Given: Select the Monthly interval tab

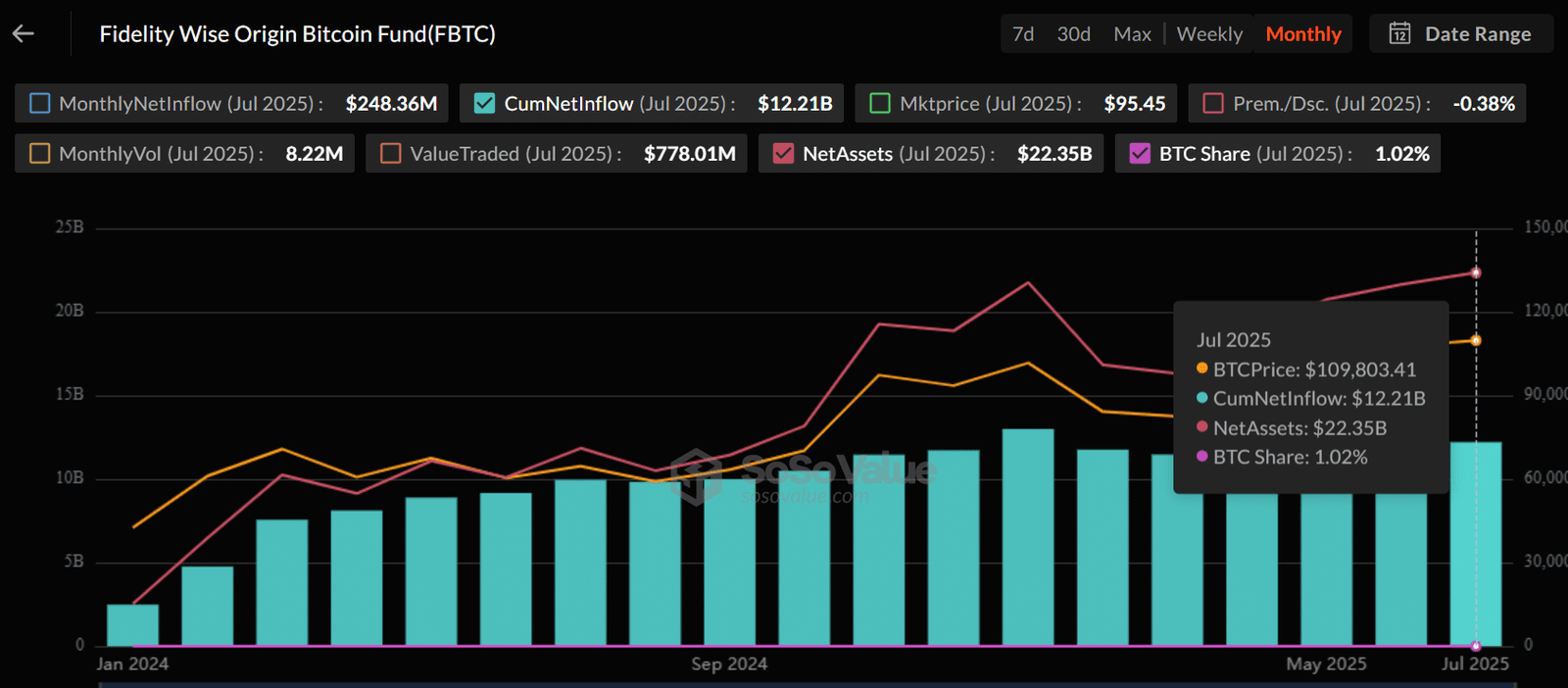Looking at the screenshot, I should pyautogui.click(x=1303, y=34).
